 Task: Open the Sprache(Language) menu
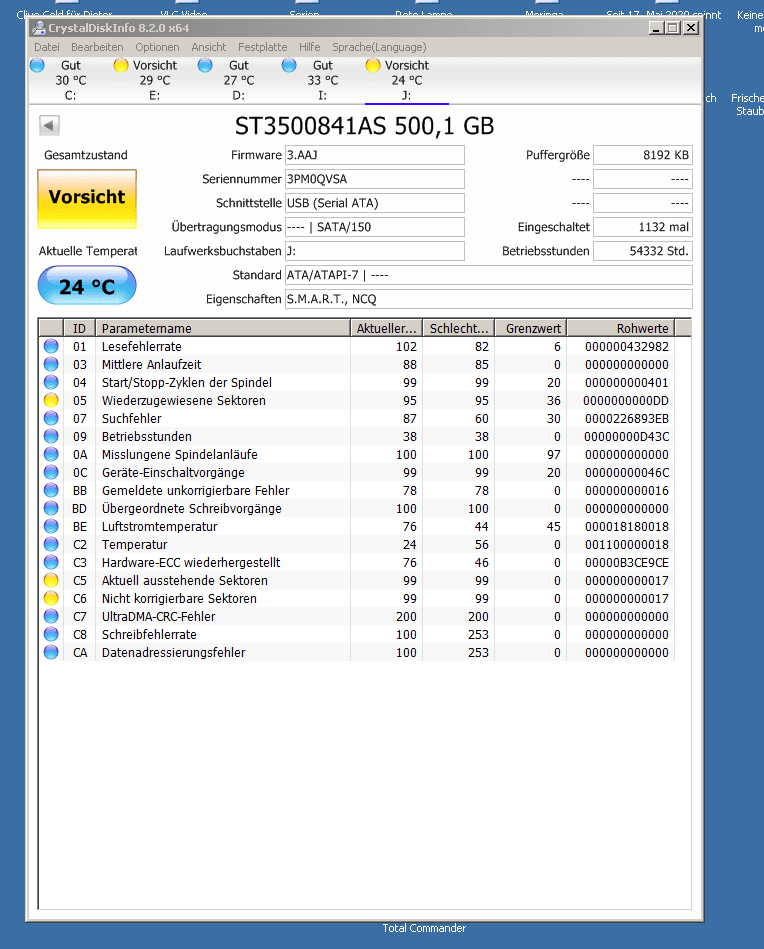point(379,47)
